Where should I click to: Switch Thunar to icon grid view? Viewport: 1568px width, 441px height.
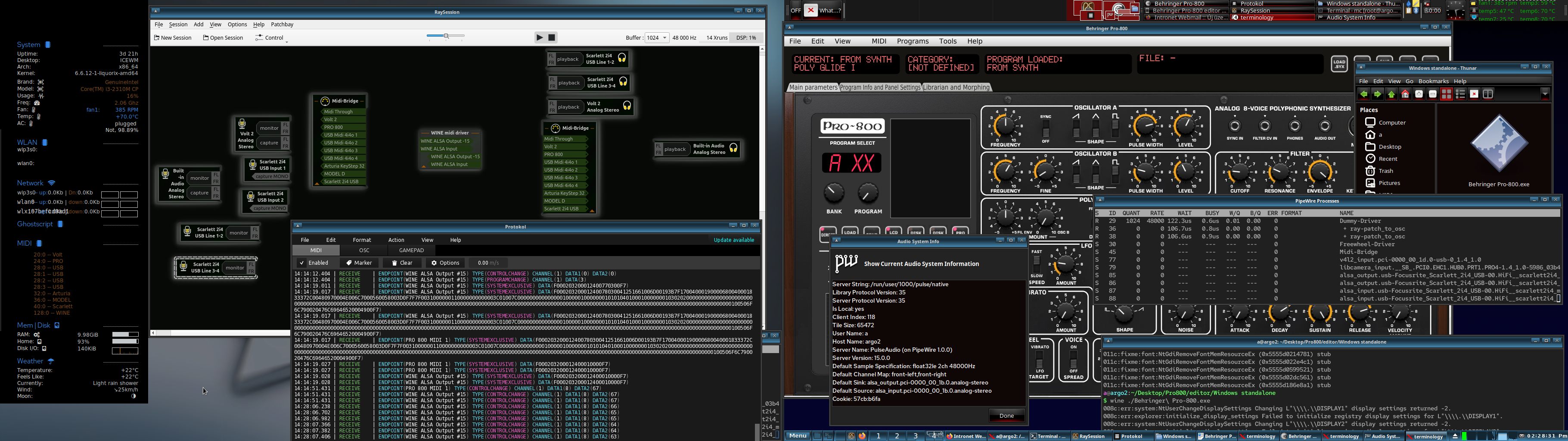click(1447, 94)
